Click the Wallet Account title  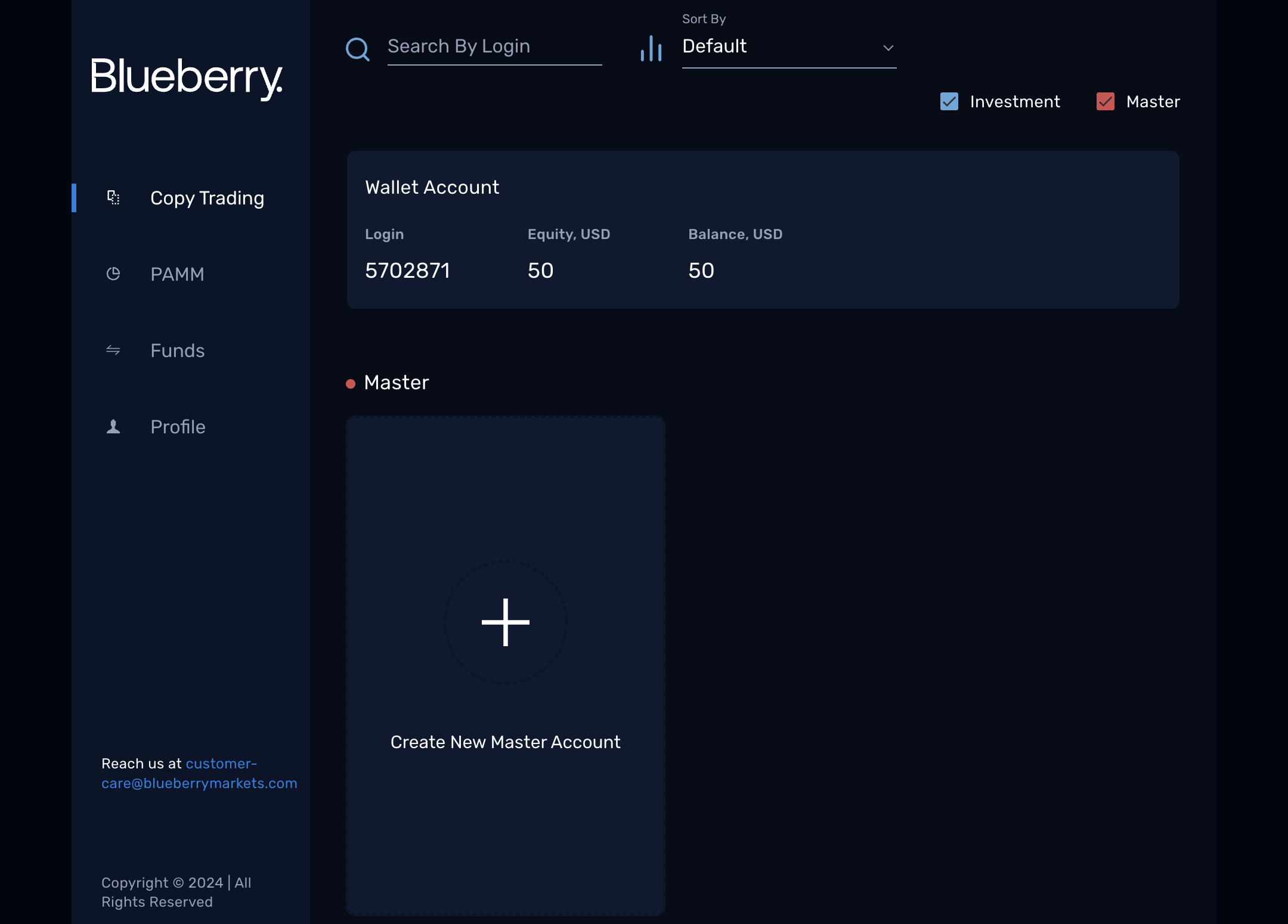pyautogui.click(x=432, y=188)
